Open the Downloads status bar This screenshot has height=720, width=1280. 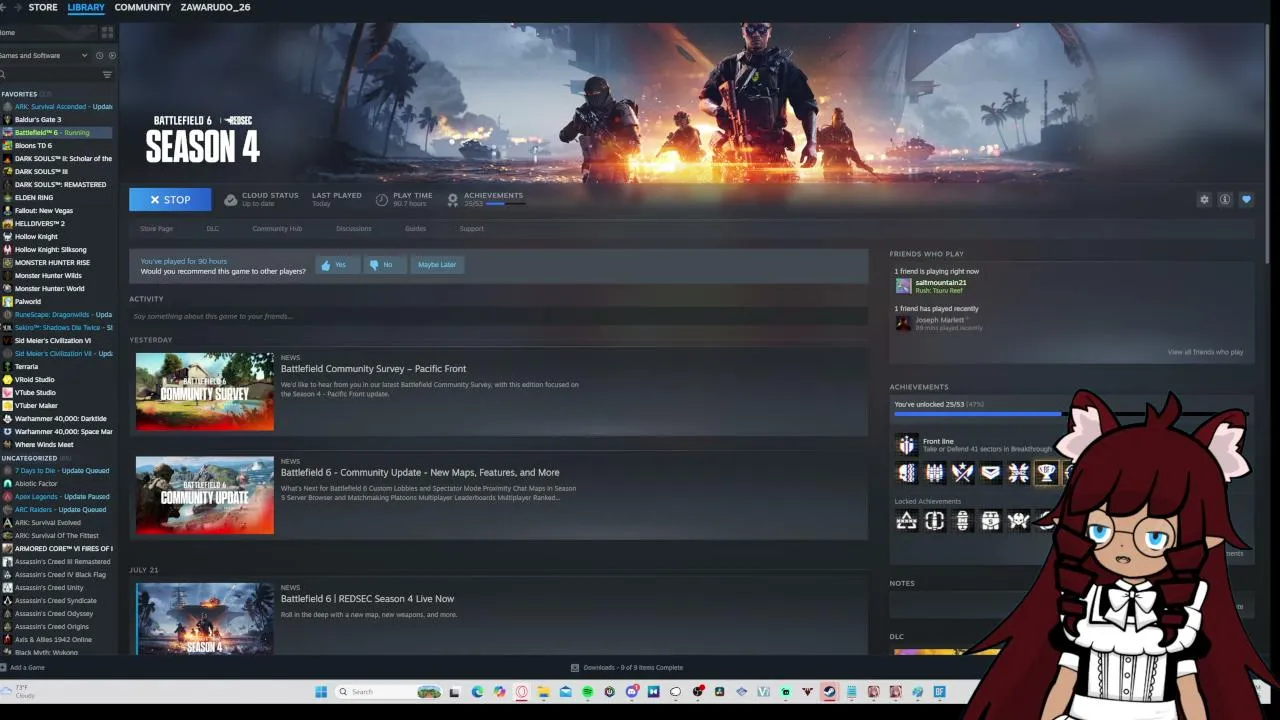[x=627, y=668]
